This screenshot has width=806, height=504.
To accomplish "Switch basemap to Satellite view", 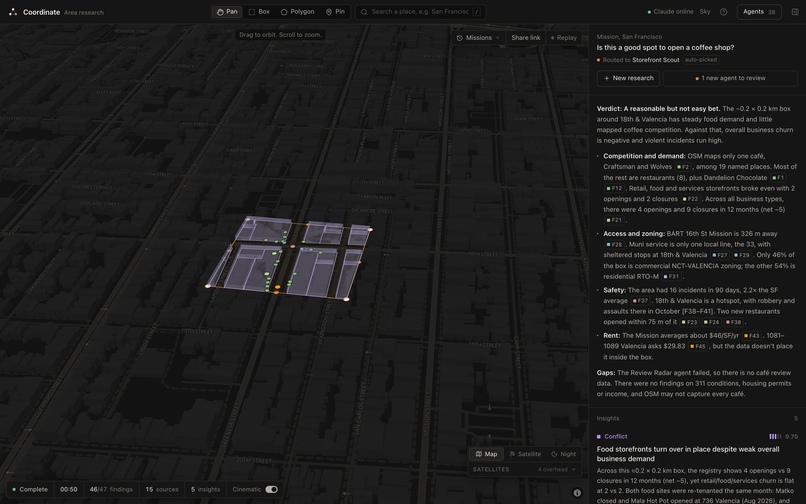I will tap(525, 454).
